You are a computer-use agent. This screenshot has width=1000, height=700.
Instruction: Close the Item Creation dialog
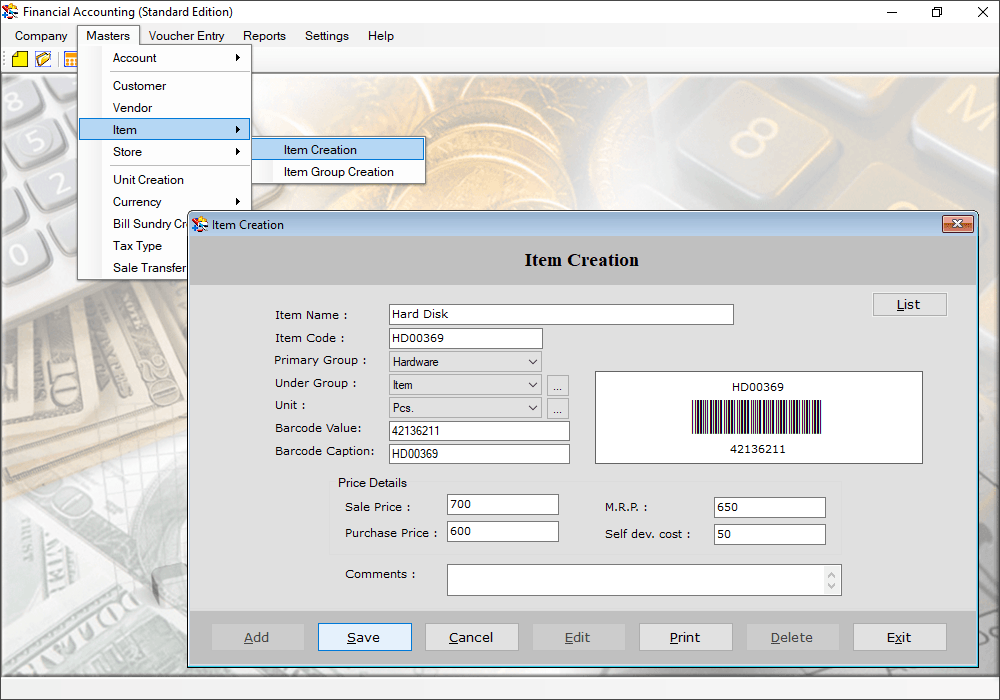[x=957, y=224]
